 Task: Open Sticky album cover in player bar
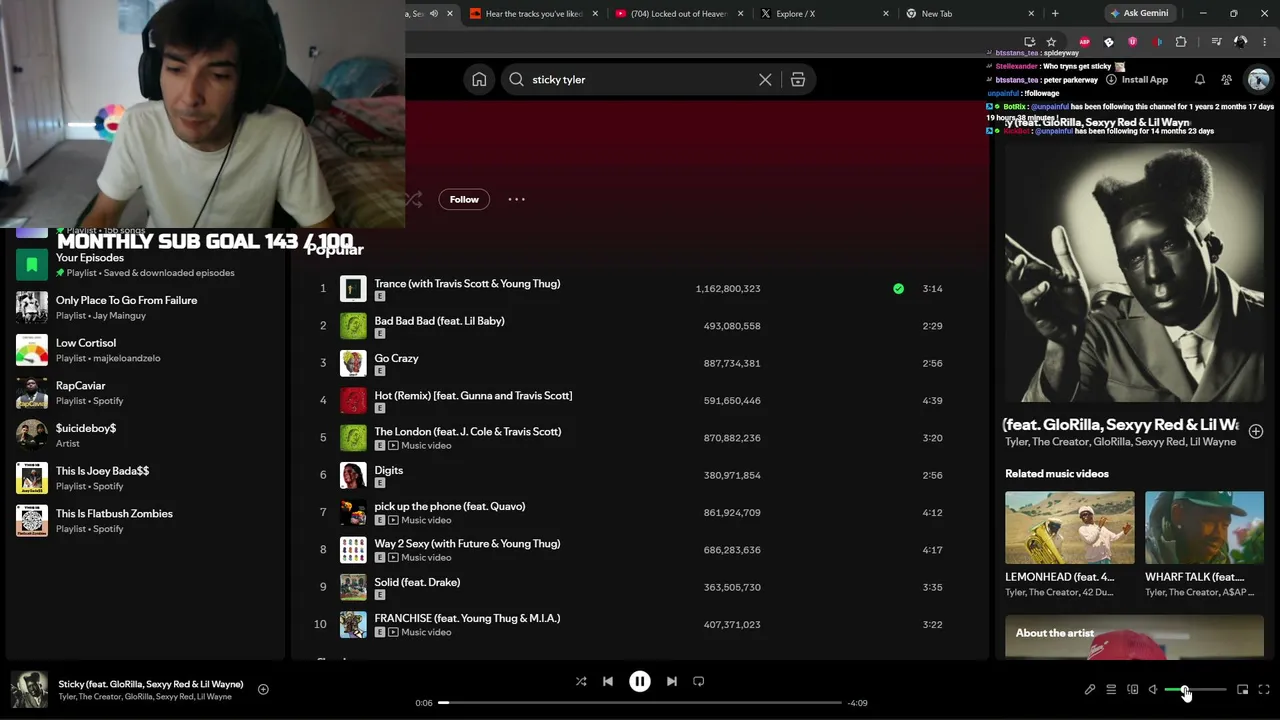coord(29,689)
